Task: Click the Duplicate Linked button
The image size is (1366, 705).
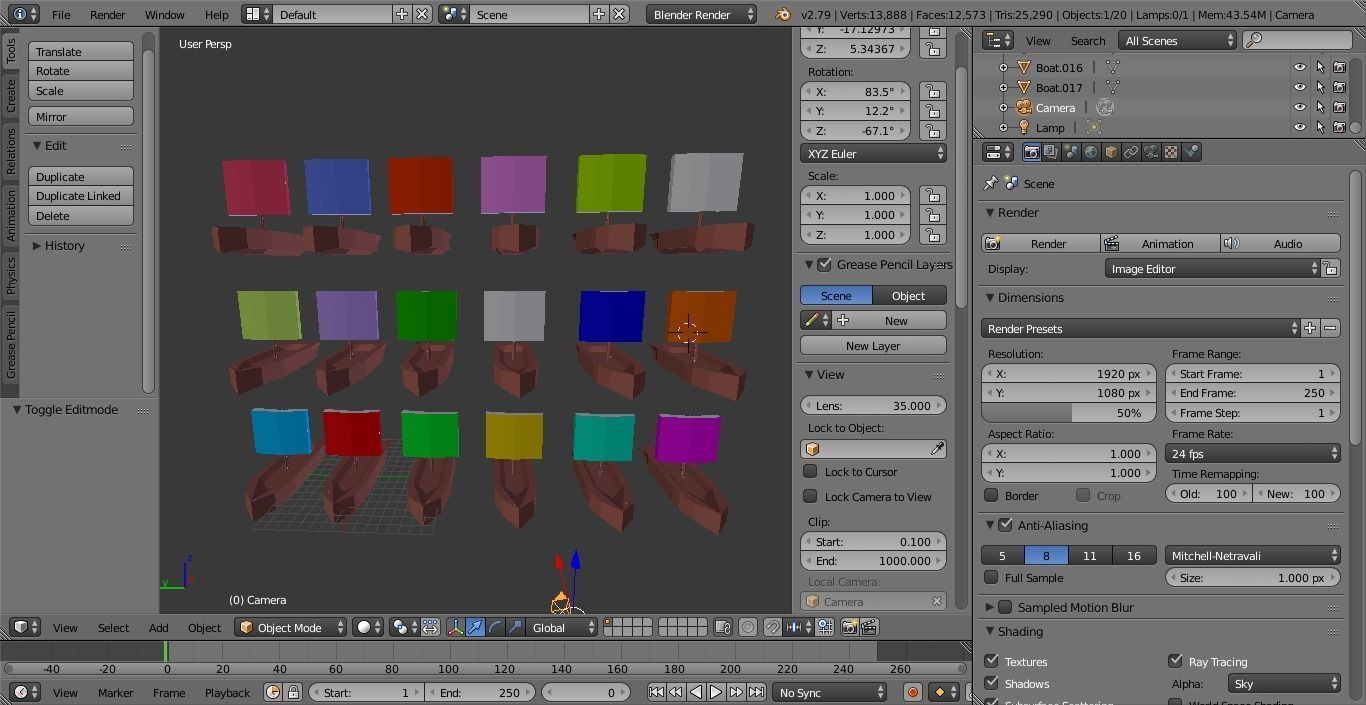Action: pyautogui.click(x=81, y=196)
